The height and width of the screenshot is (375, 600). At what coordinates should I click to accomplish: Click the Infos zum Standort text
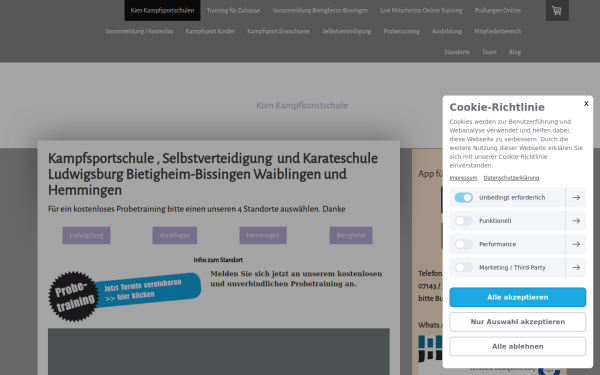218,260
